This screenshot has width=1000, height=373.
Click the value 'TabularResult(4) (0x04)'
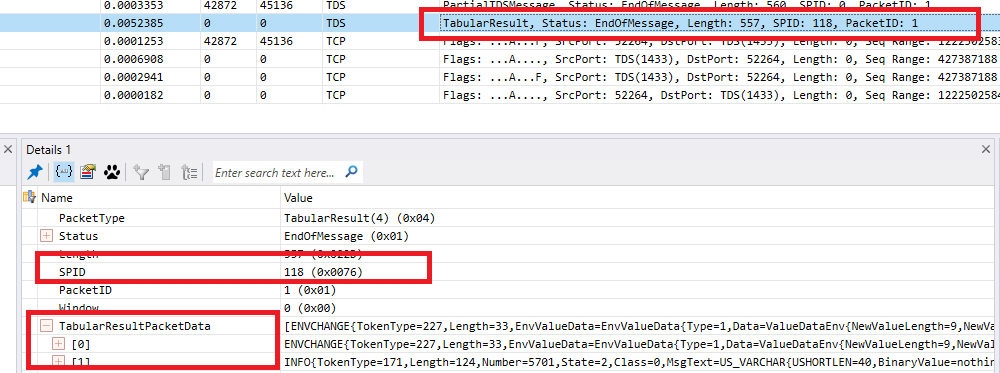pyautogui.click(x=359, y=218)
